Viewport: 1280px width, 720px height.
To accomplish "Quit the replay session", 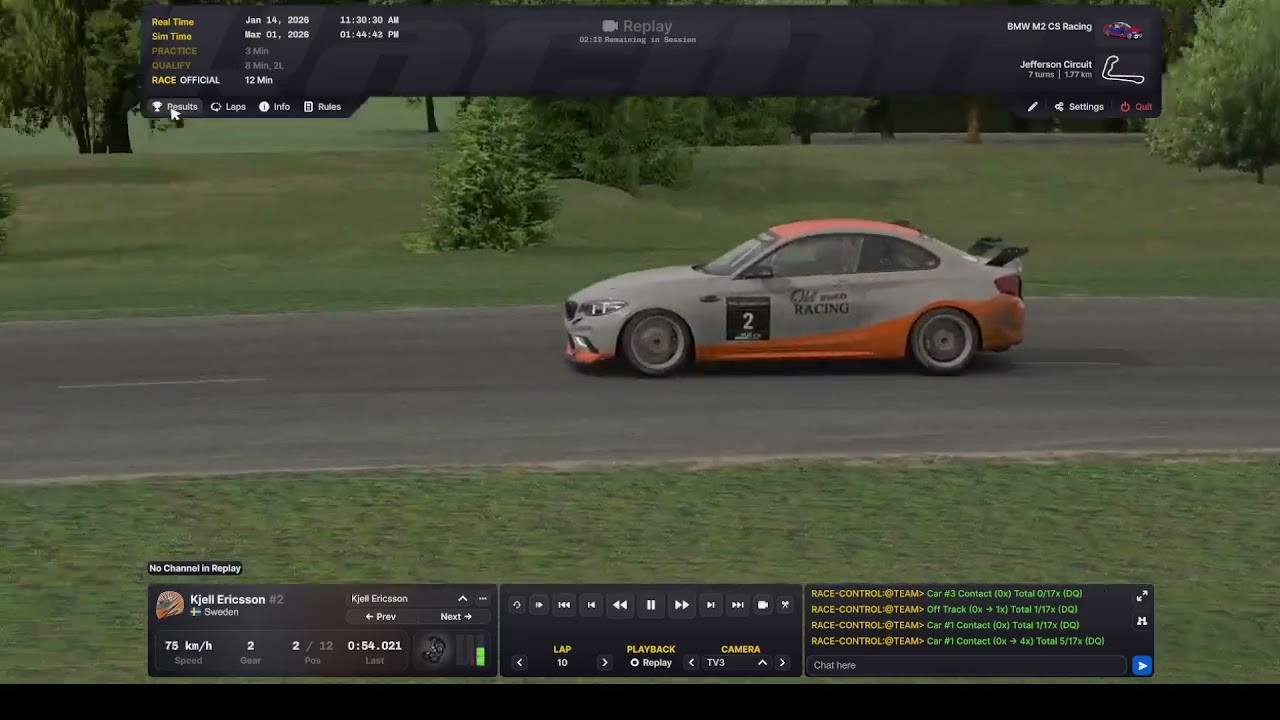I will 1136,107.
